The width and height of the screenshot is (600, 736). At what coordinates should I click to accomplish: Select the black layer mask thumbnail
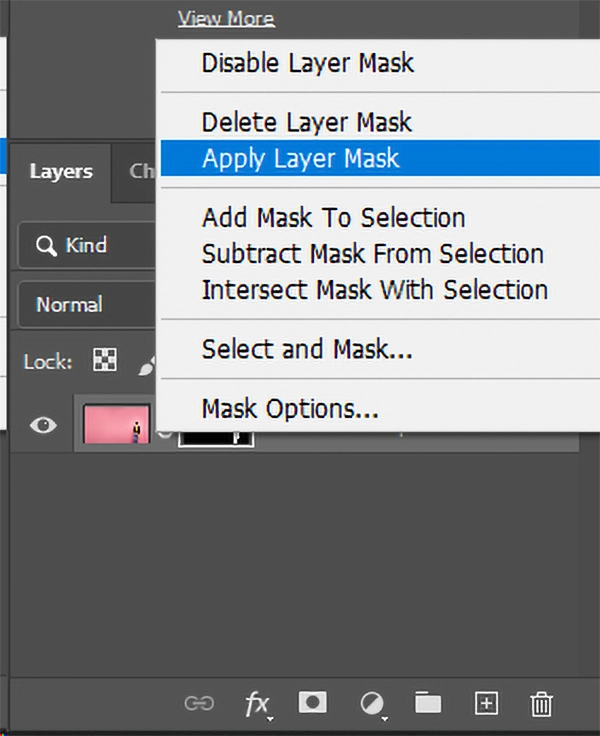[216, 438]
